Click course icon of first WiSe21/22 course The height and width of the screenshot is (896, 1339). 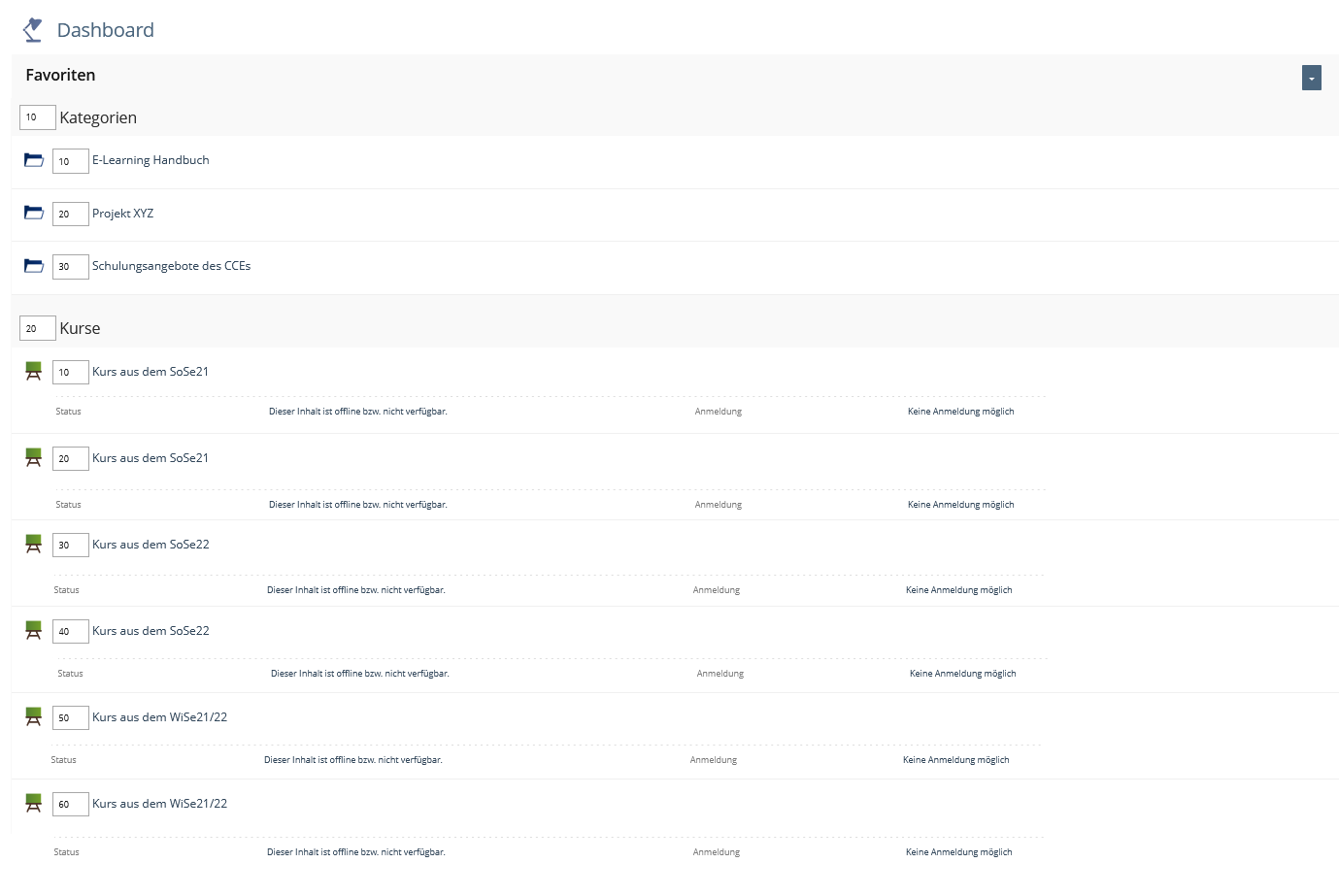(x=34, y=716)
